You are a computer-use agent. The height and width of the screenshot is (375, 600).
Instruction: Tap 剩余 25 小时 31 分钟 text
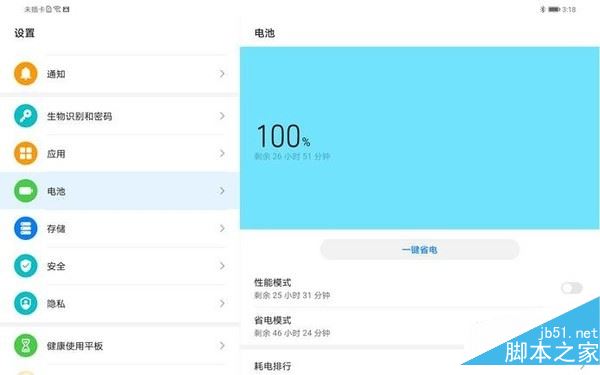[x=292, y=295]
